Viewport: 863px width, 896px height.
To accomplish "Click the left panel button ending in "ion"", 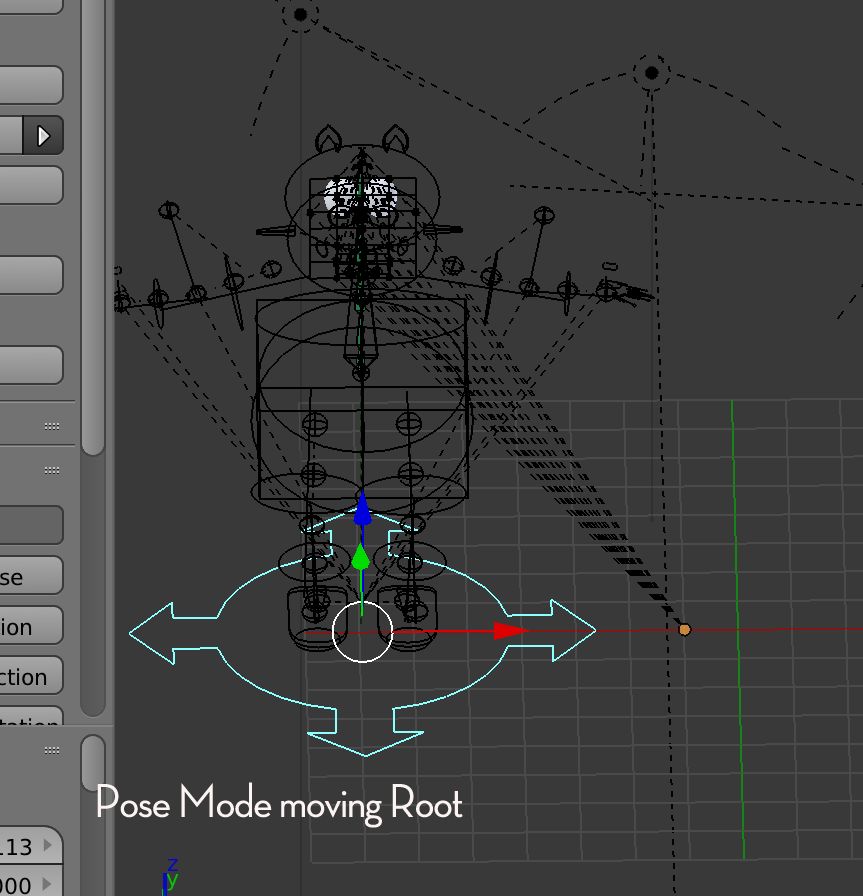I will point(31,626).
